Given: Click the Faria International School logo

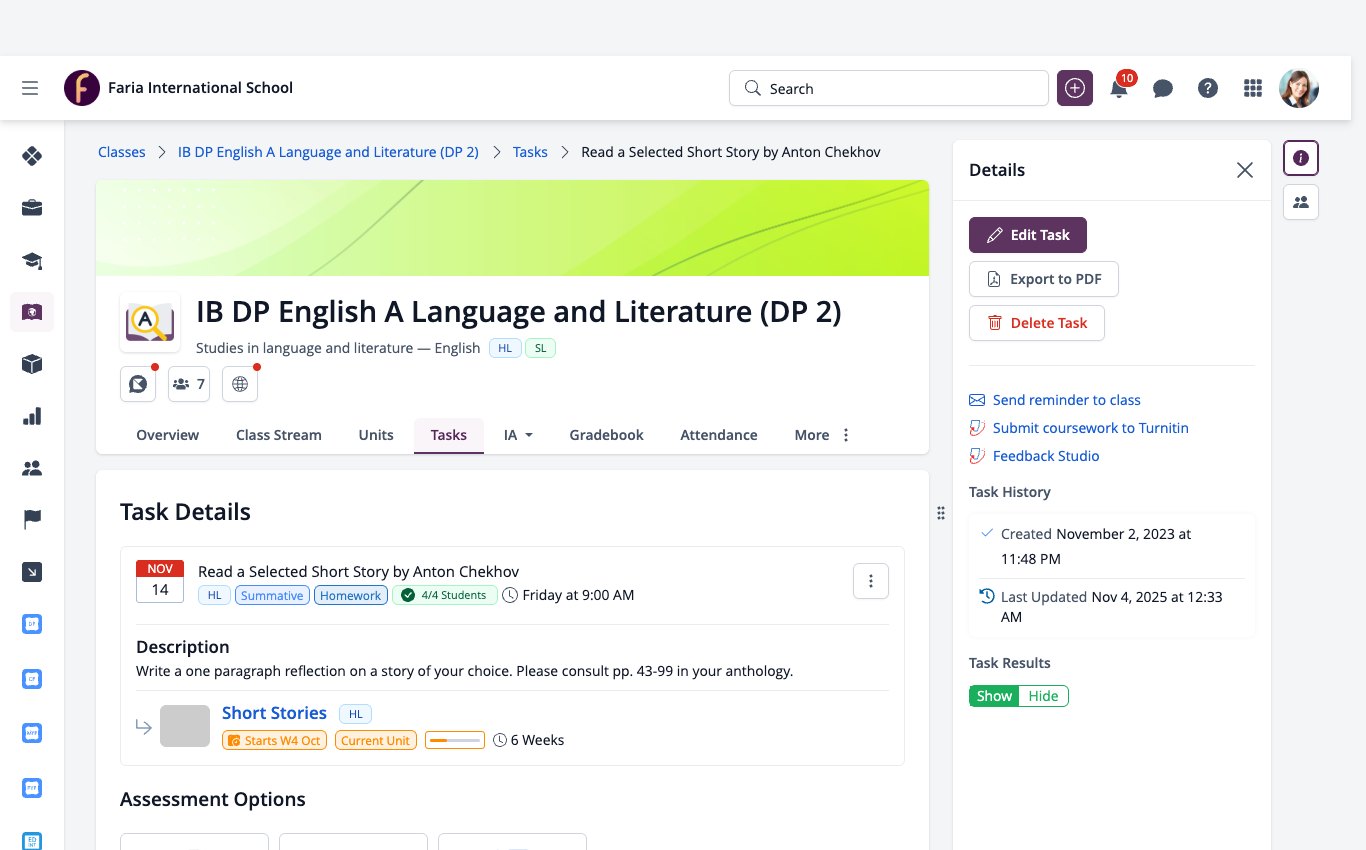Looking at the screenshot, I should (x=82, y=88).
